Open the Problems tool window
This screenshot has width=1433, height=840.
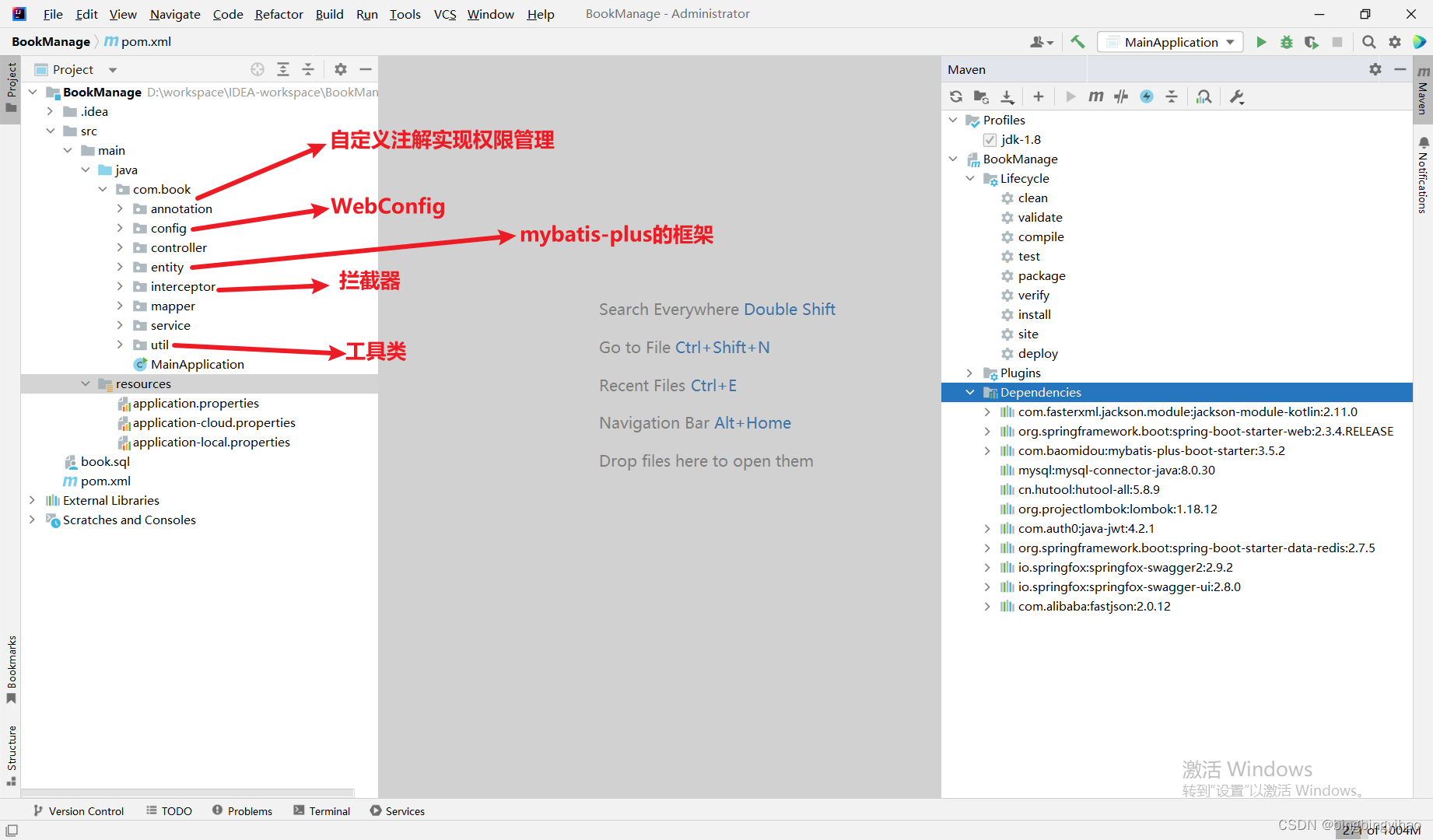243,810
